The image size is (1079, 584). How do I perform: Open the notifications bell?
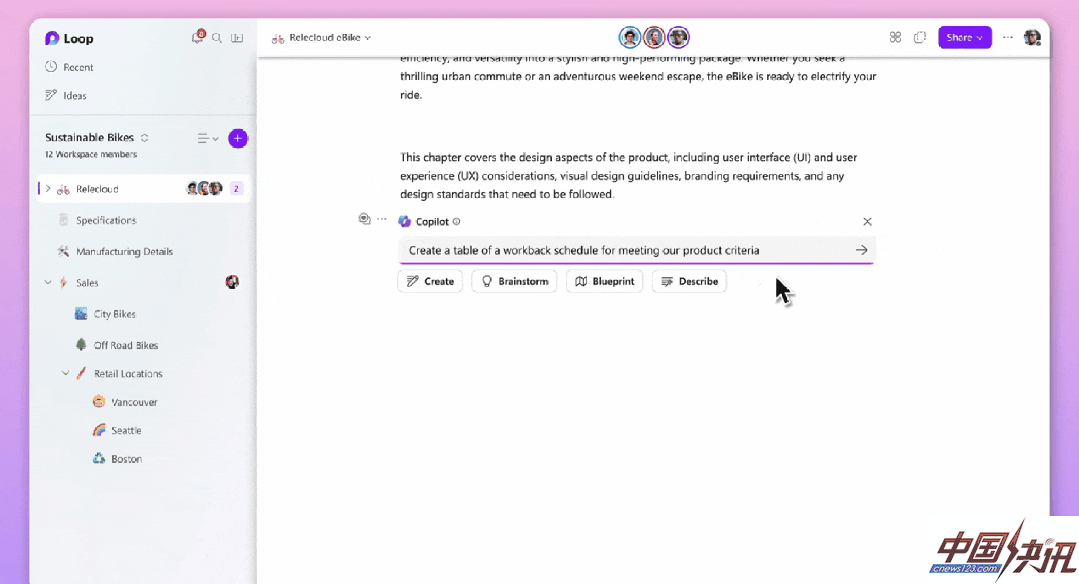pos(197,37)
